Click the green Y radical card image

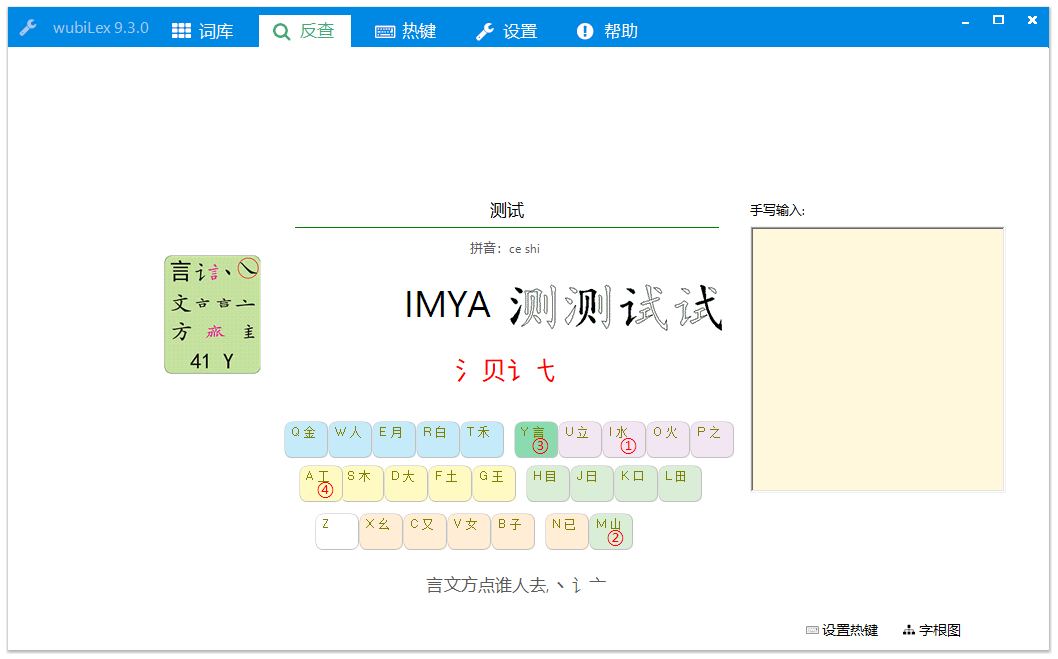(x=212, y=314)
